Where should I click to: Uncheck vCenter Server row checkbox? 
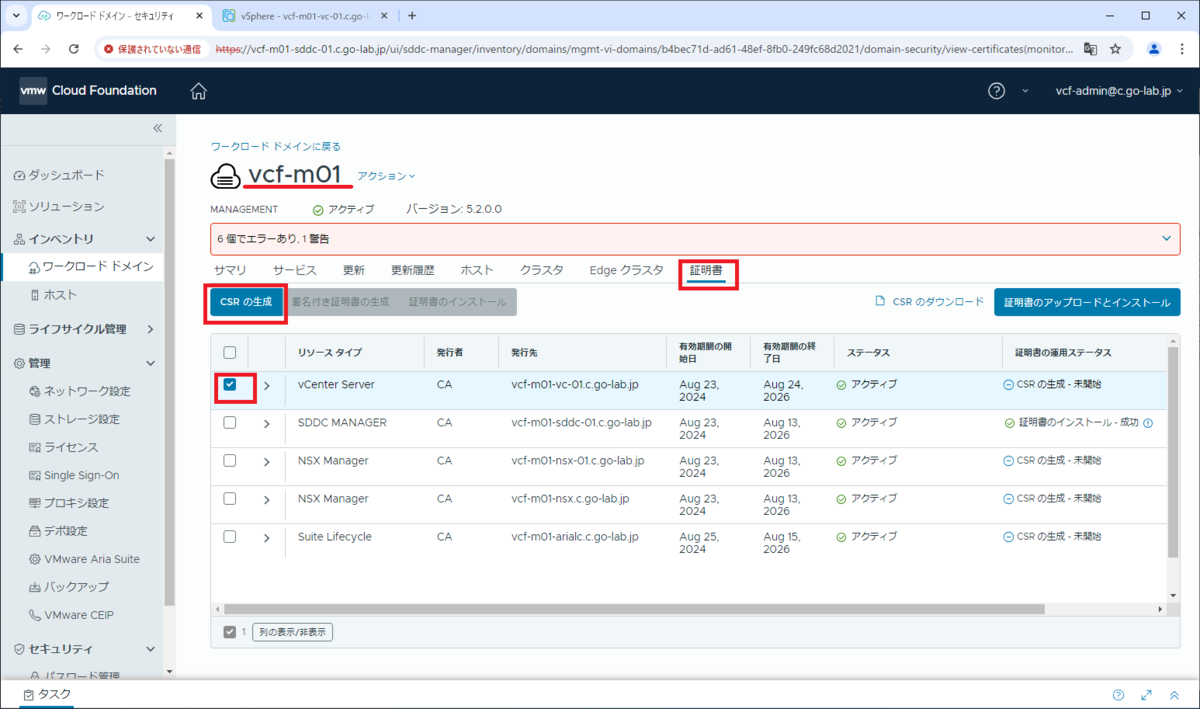230,385
